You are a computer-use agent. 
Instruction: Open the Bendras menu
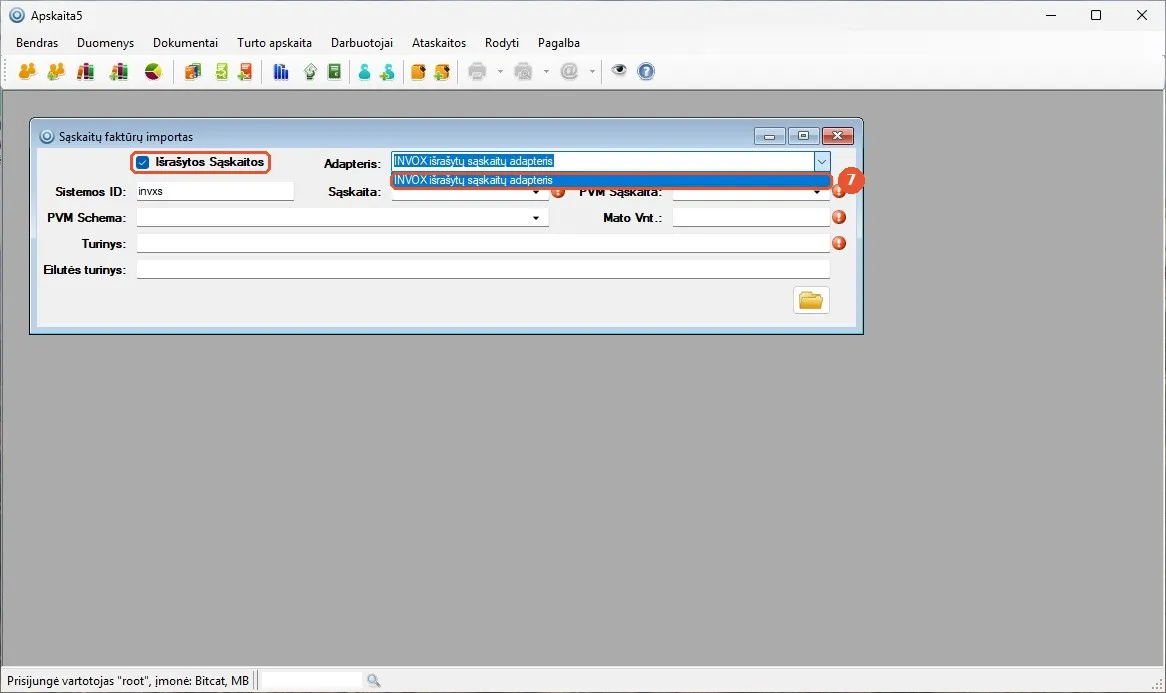37,43
